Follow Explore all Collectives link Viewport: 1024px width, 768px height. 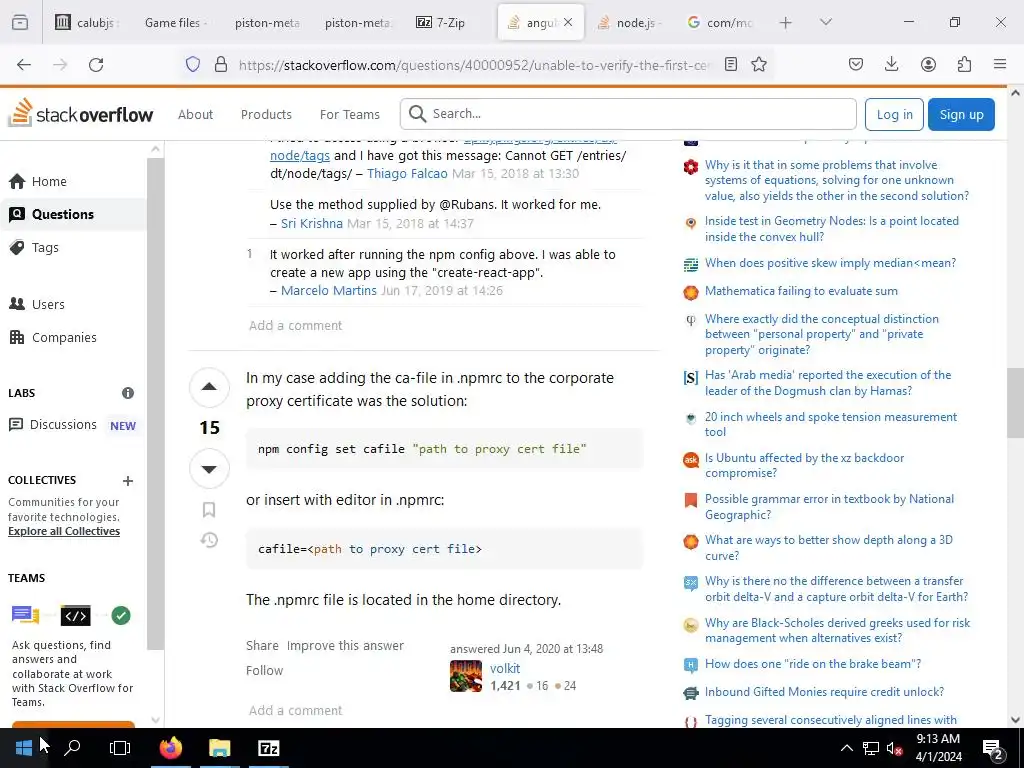(x=64, y=531)
